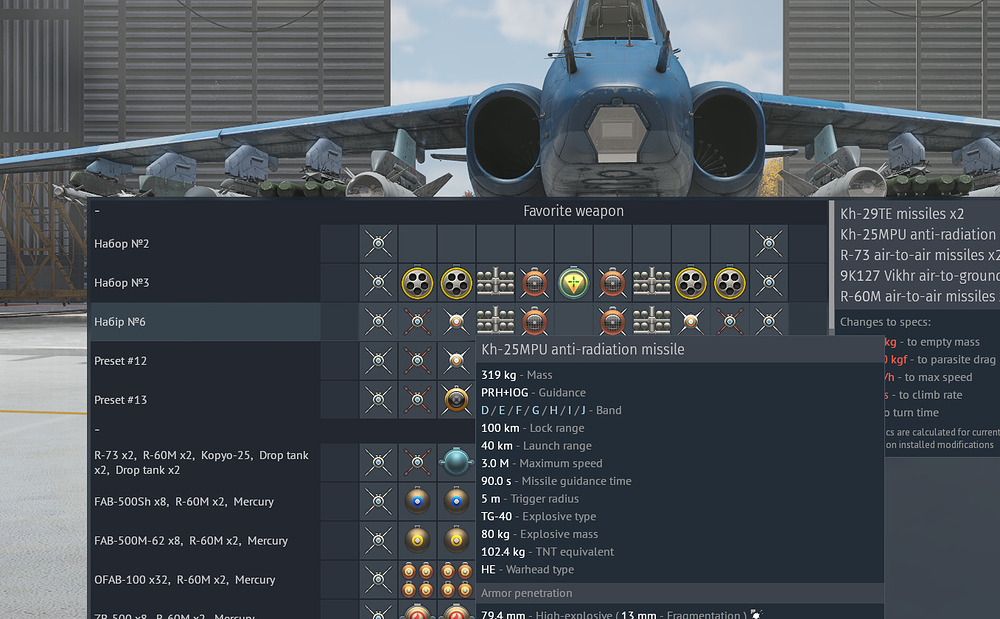The width and height of the screenshot is (1000, 619).
Task: Click the red-finned missile icon in Preset #13
Action: click(x=417, y=400)
